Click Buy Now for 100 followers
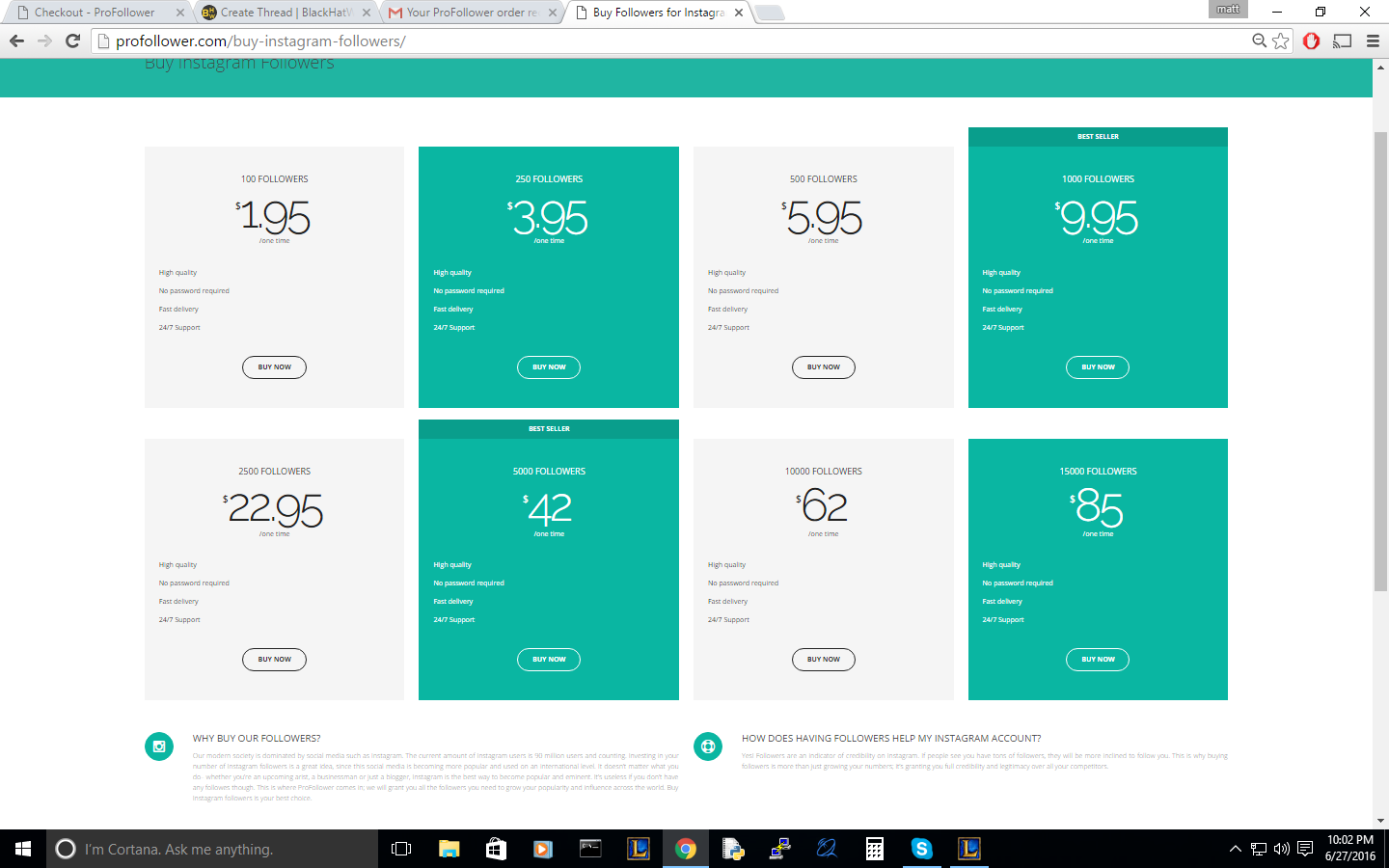 (274, 367)
